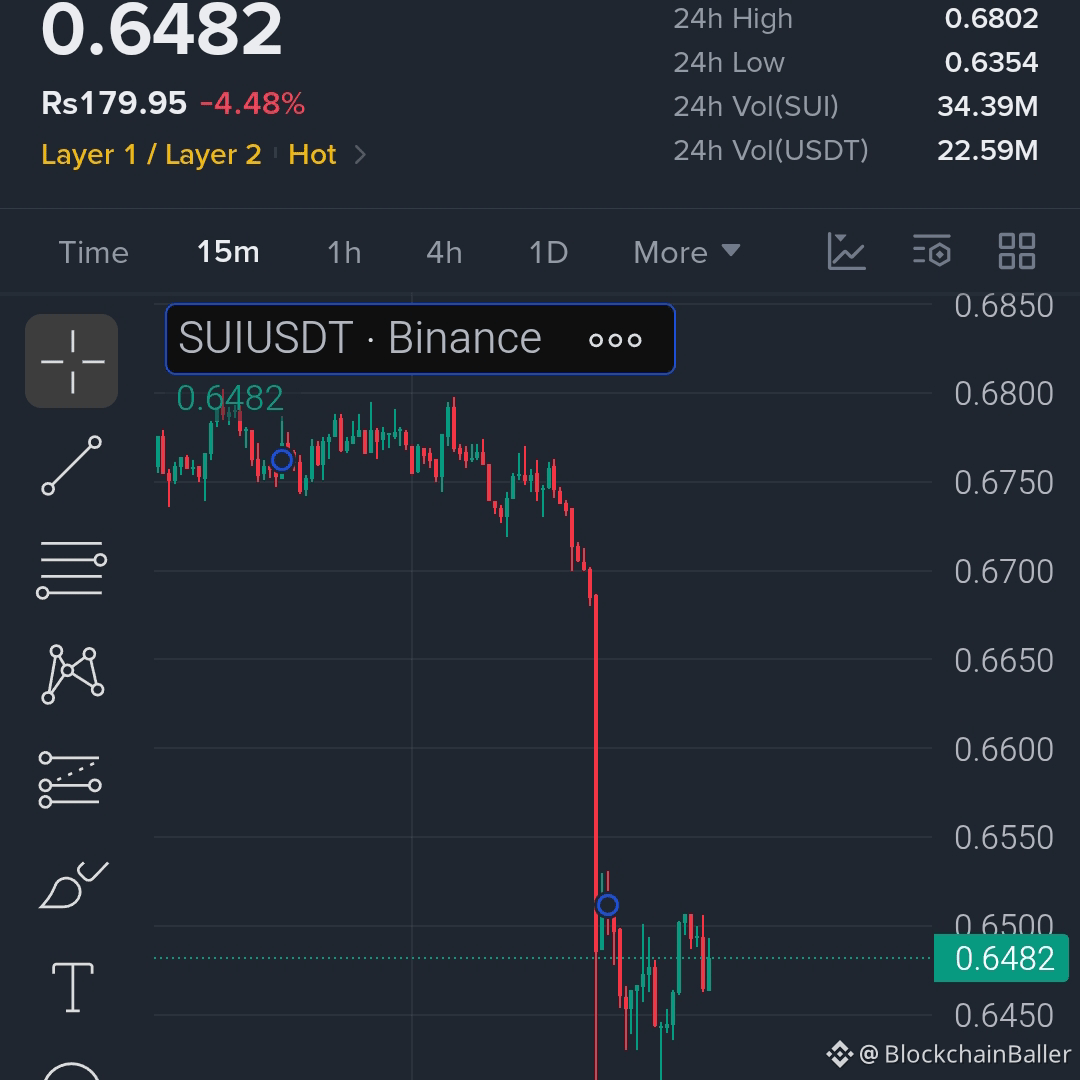Click the 24h High value 0.6802
The height and width of the screenshot is (1080, 1080).
[x=991, y=19]
